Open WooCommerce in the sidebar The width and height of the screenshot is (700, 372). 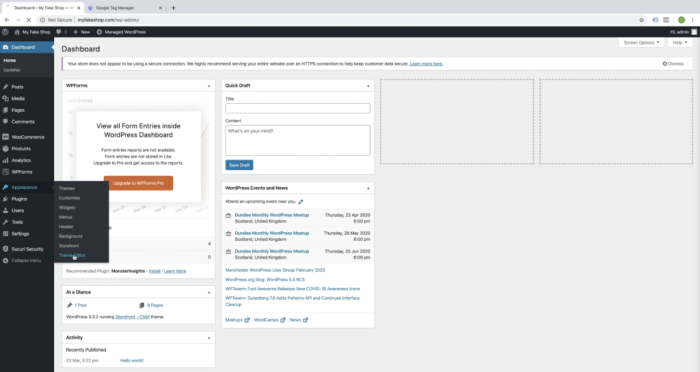pyautogui.click(x=27, y=137)
